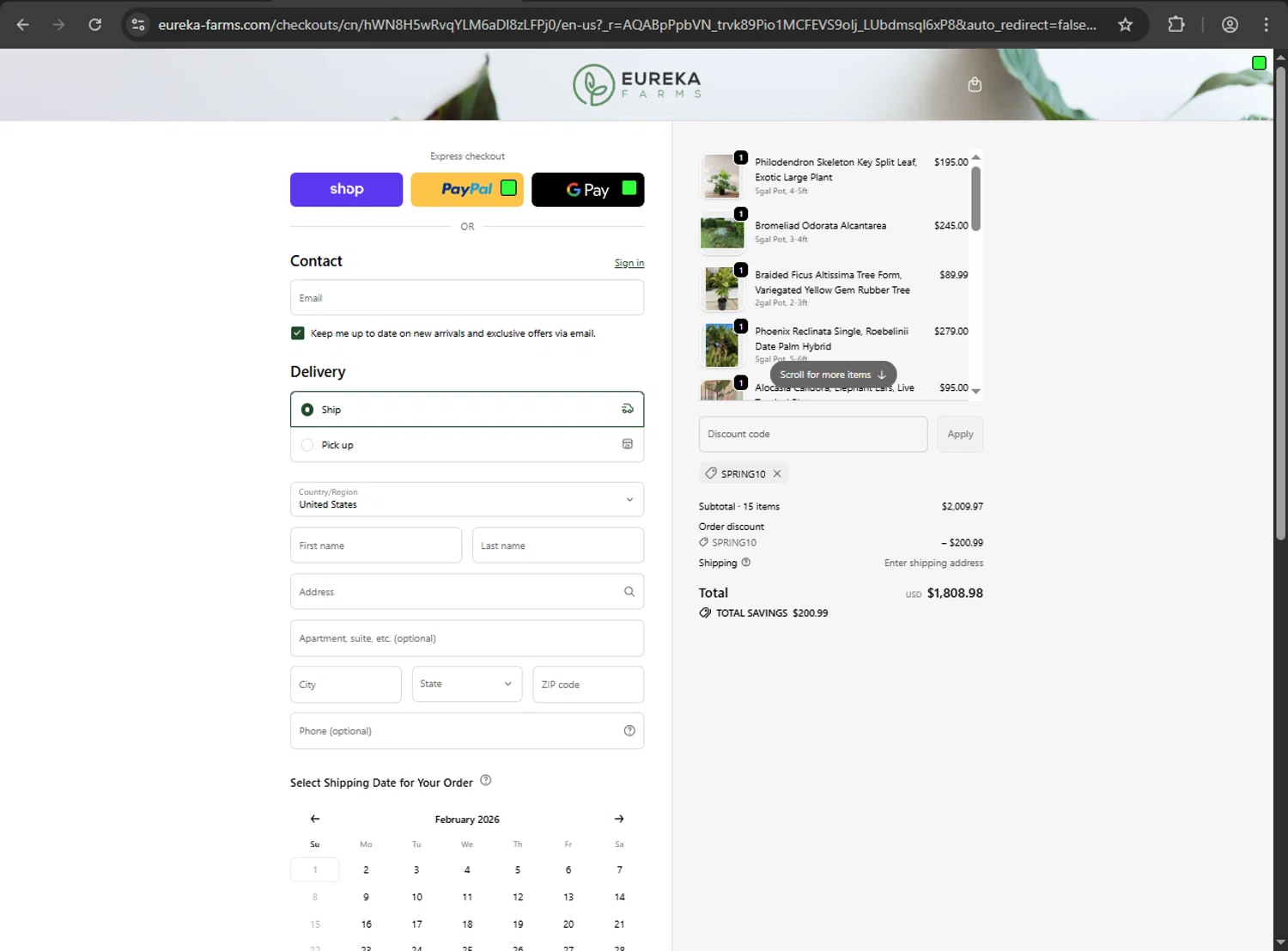Image resolution: width=1288 pixels, height=951 pixels.
Task: Click the February 2026 month label
Action: point(467,820)
